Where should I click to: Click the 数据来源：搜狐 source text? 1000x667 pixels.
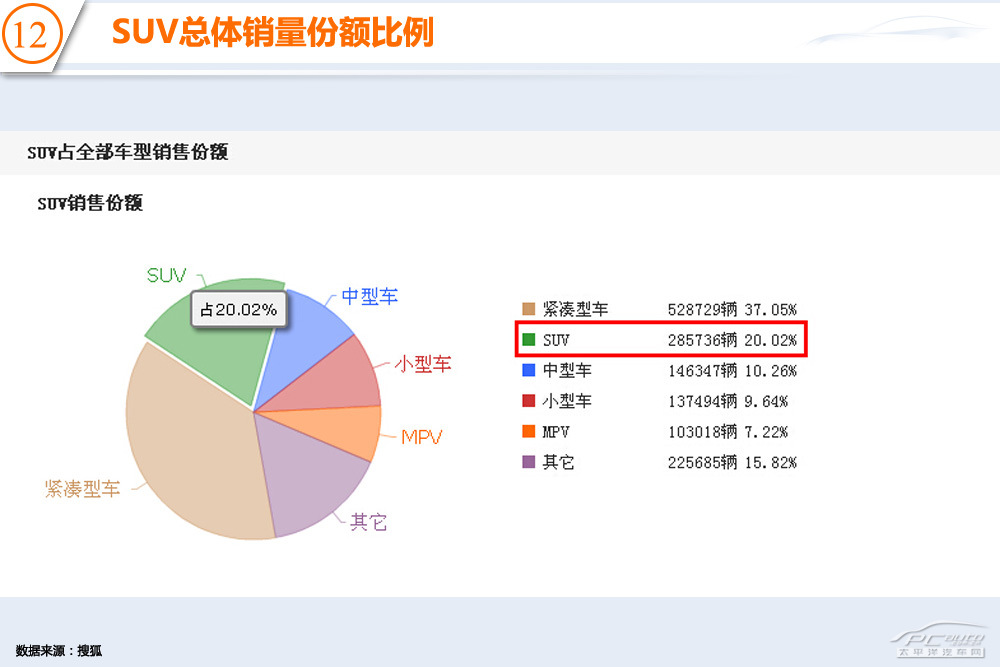pyautogui.click(x=59, y=651)
